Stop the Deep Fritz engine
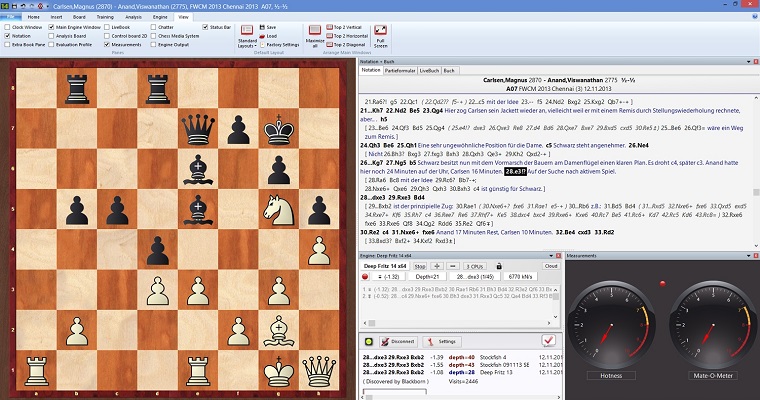Viewport: 760px width, 400px height. click(x=421, y=267)
